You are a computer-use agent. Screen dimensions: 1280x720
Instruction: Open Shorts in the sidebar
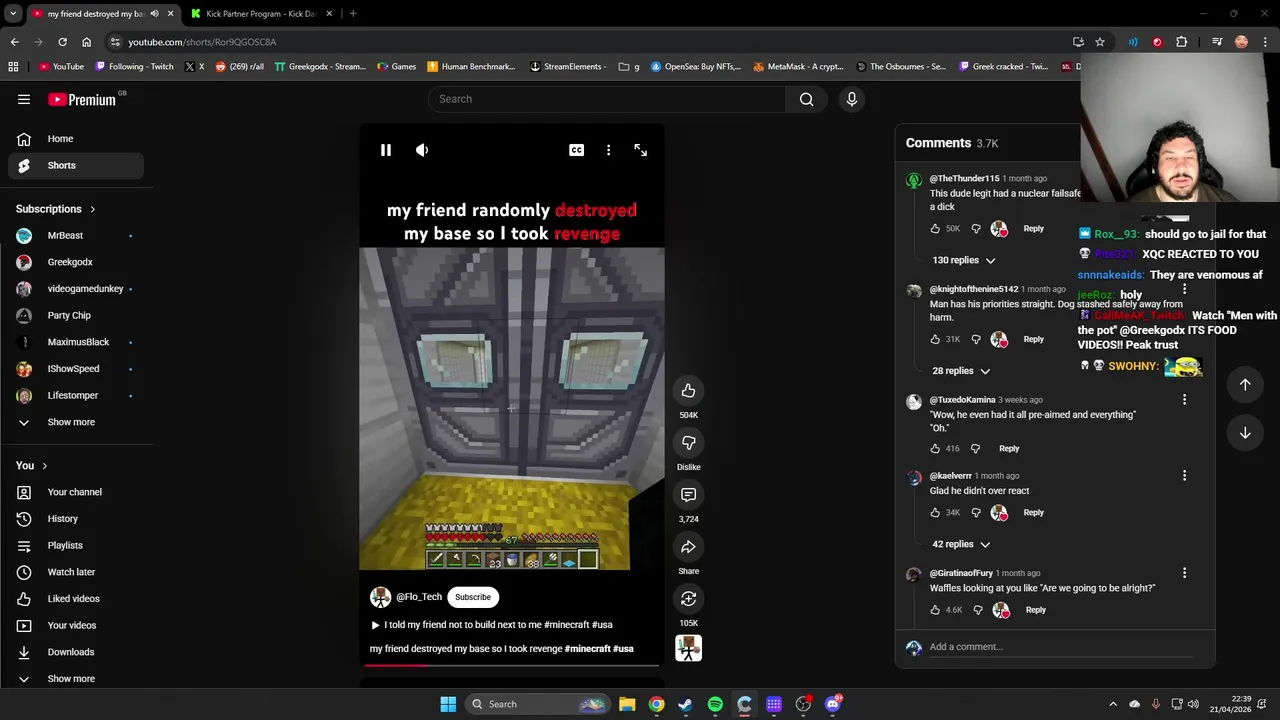pyautogui.click(x=76, y=165)
